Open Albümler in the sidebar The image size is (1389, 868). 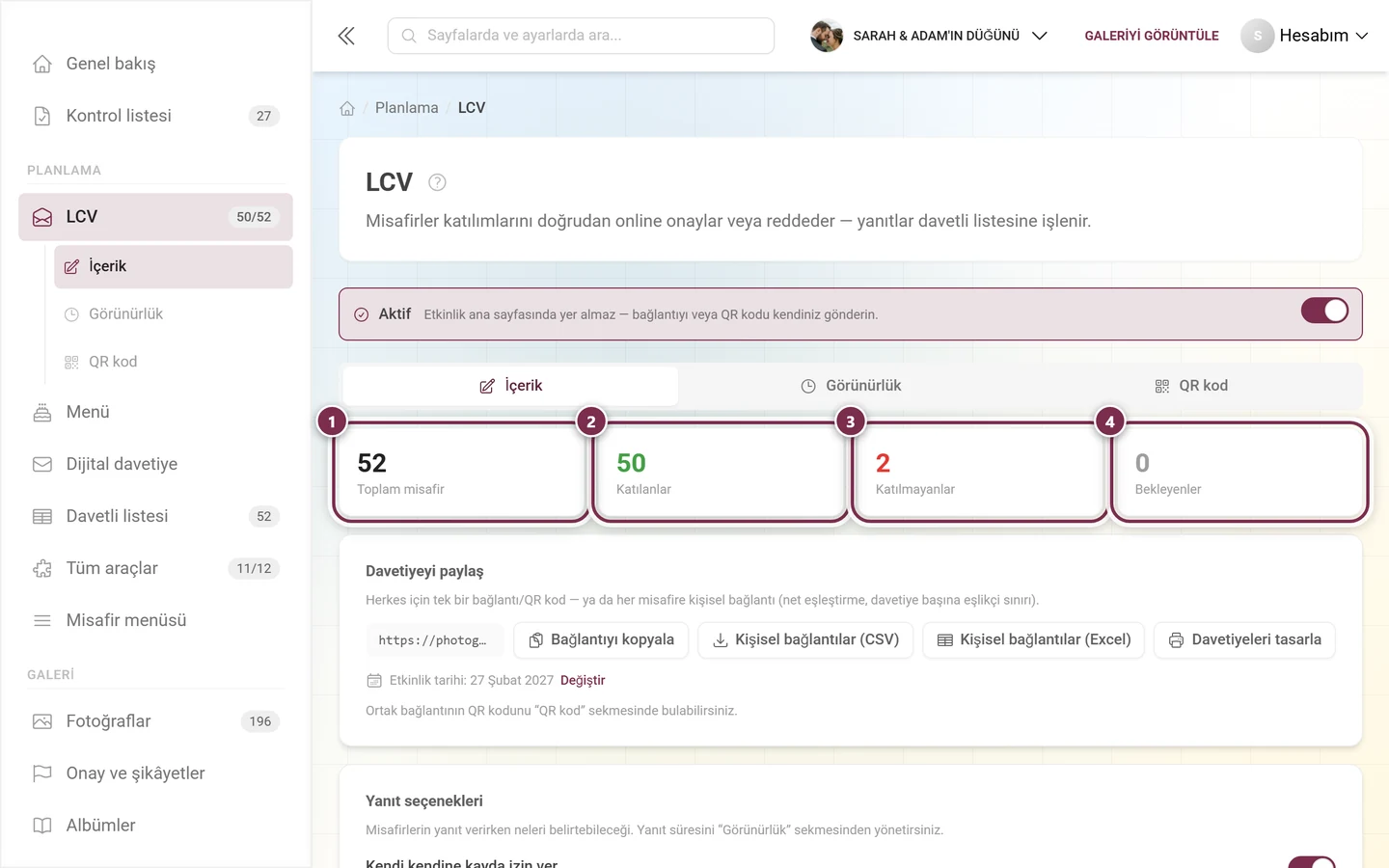click(155, 826)
